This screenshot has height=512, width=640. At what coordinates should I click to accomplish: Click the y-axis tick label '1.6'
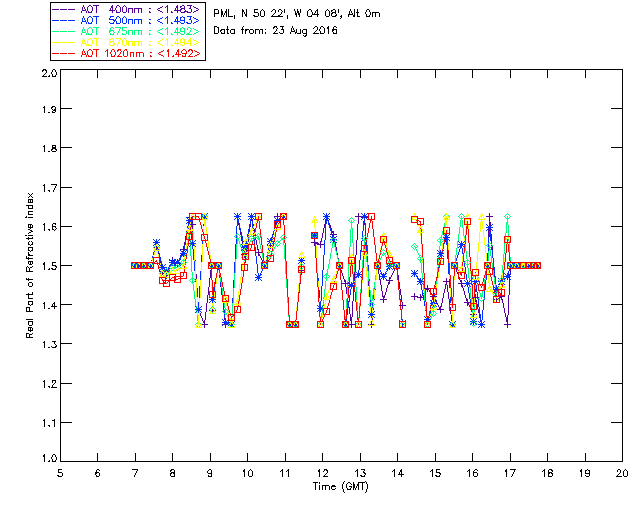pyautogui.click(x=49, y=227)
